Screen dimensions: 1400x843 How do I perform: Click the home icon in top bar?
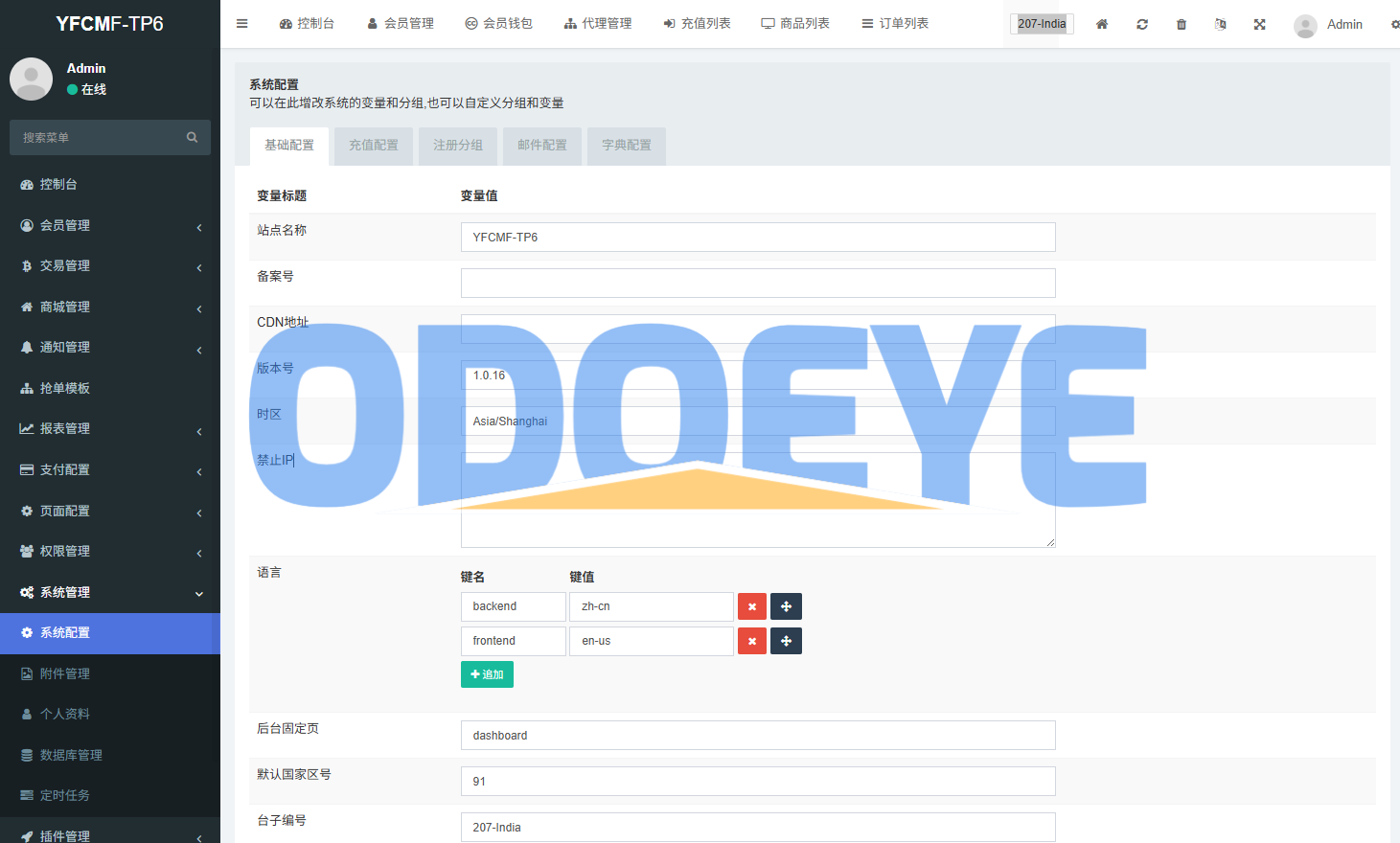[1102, 24]
